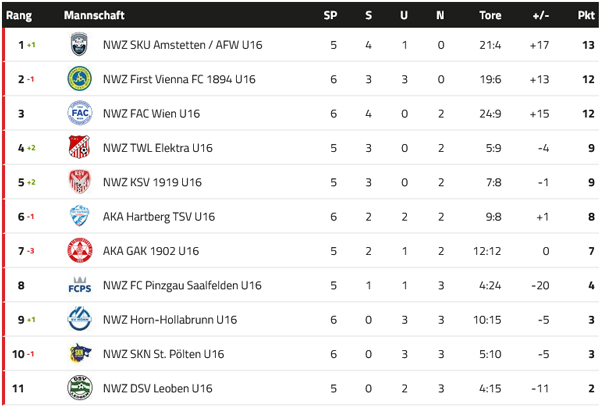600x406 pixels.
Task: Click the TWL Elektra club crest
Action: point(79,148)
